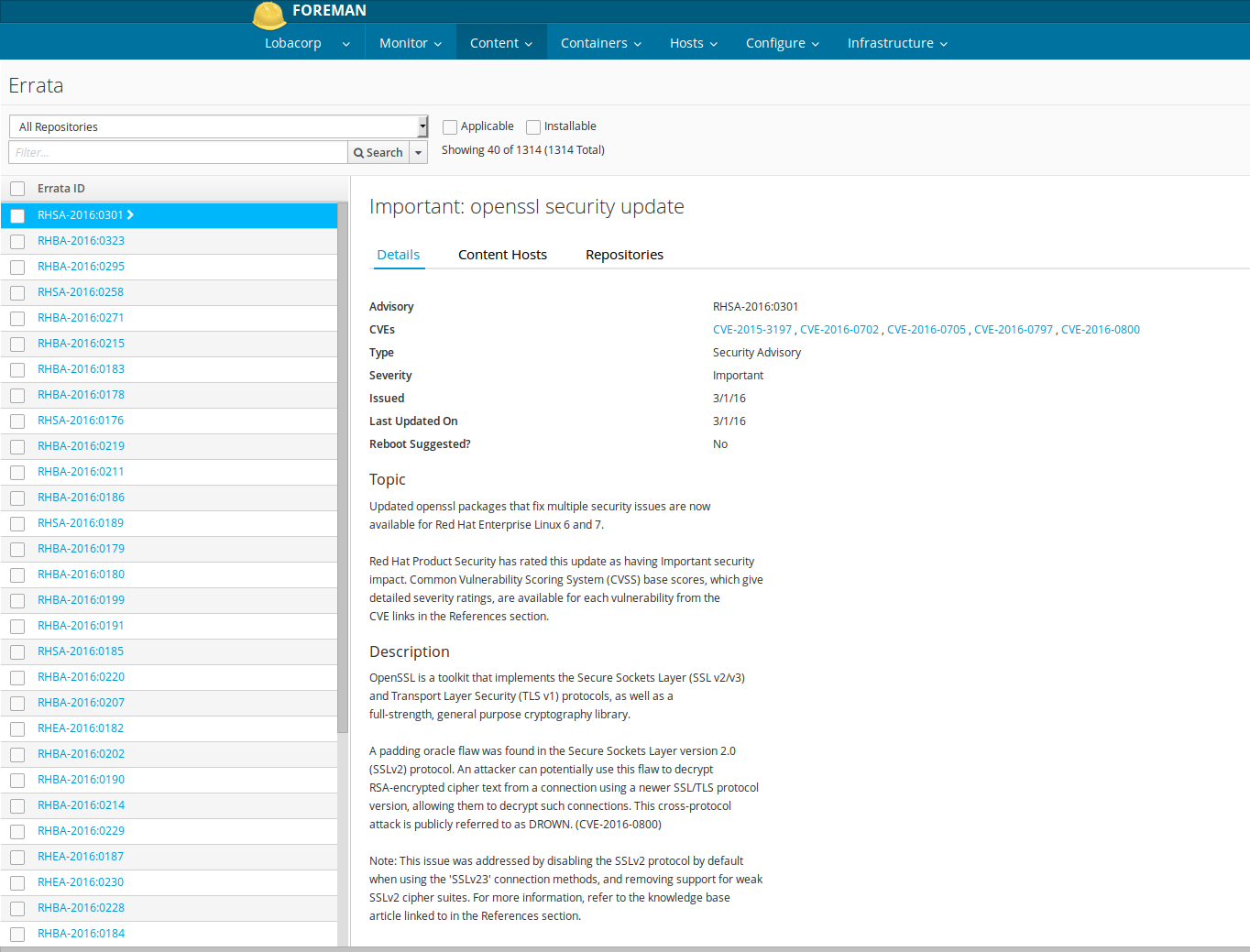Open the CVE-2015-3197 link
Viewport: 1250px width, 952px height.
tap(751, 330)
